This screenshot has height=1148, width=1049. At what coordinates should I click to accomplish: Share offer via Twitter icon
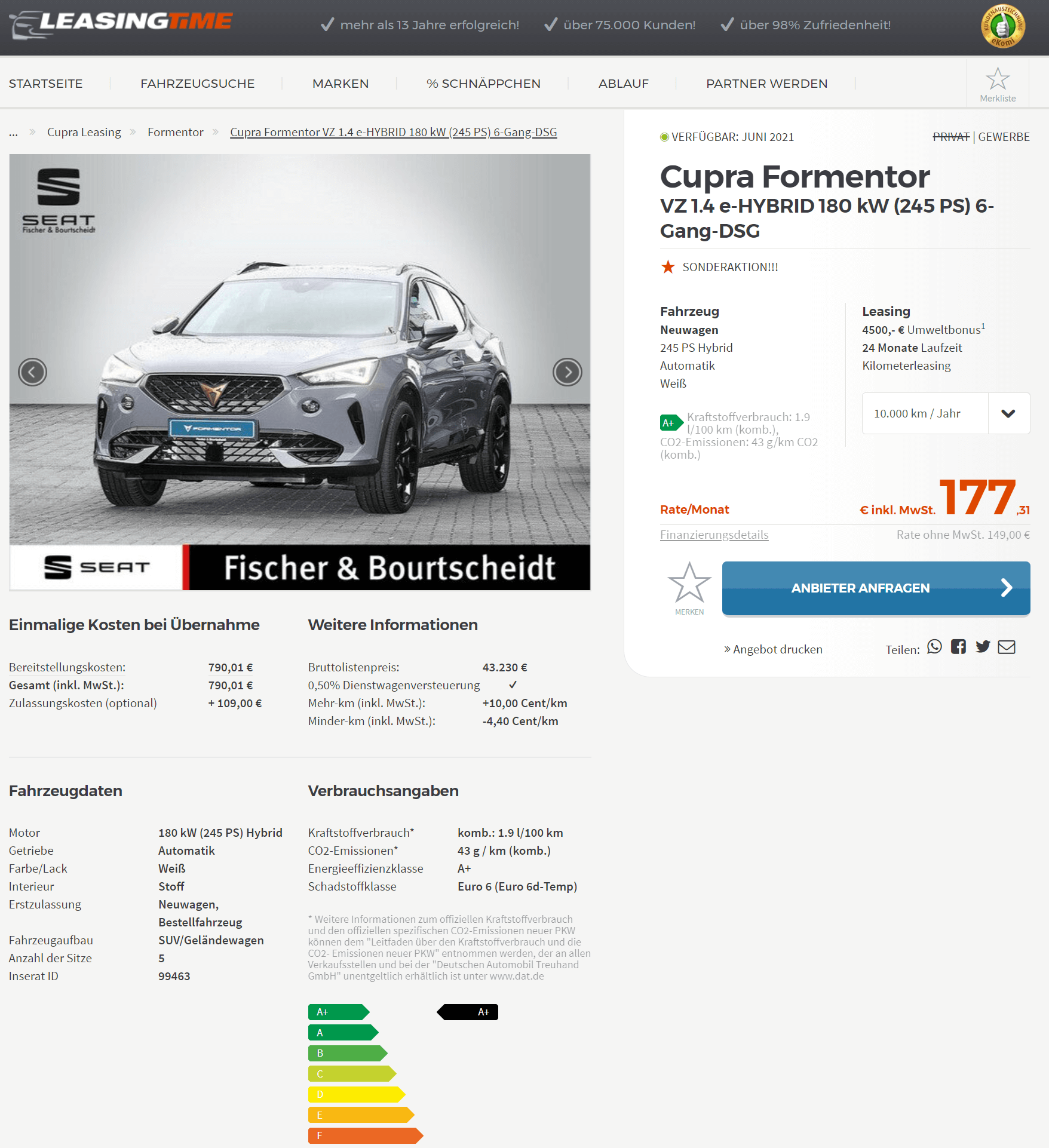pyautogui.click(x=983, y=647)
